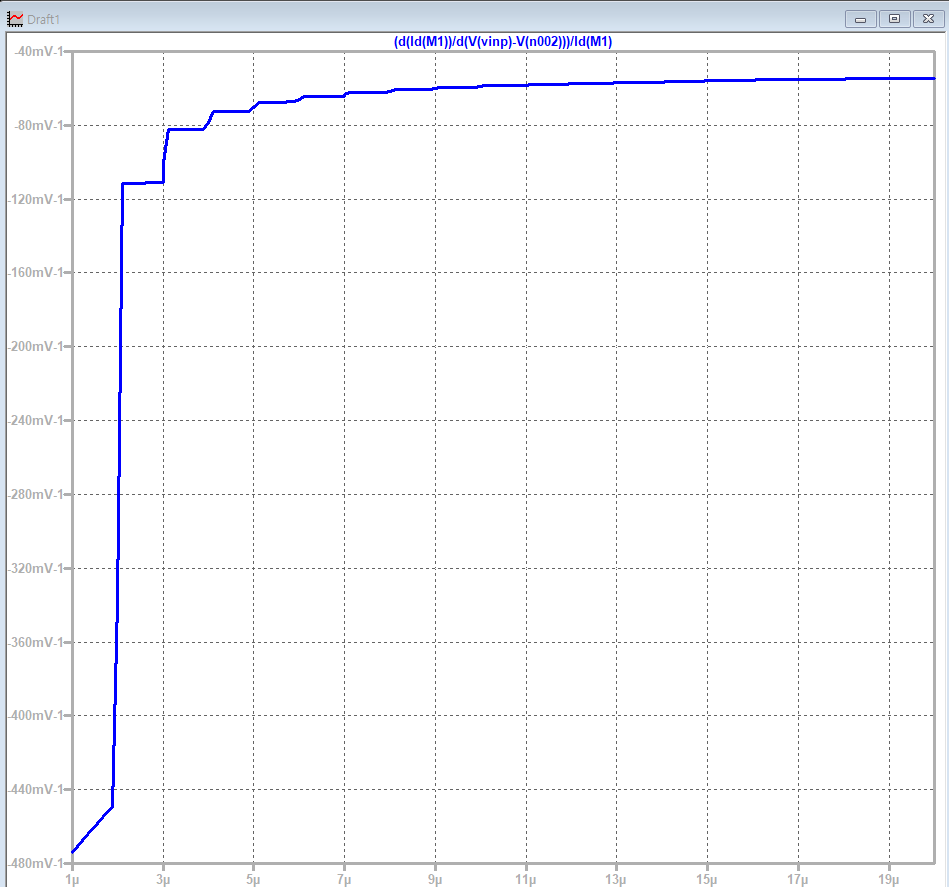
Task: Click the 5µ horizontal axis label
Action: [x=253, y=880]
